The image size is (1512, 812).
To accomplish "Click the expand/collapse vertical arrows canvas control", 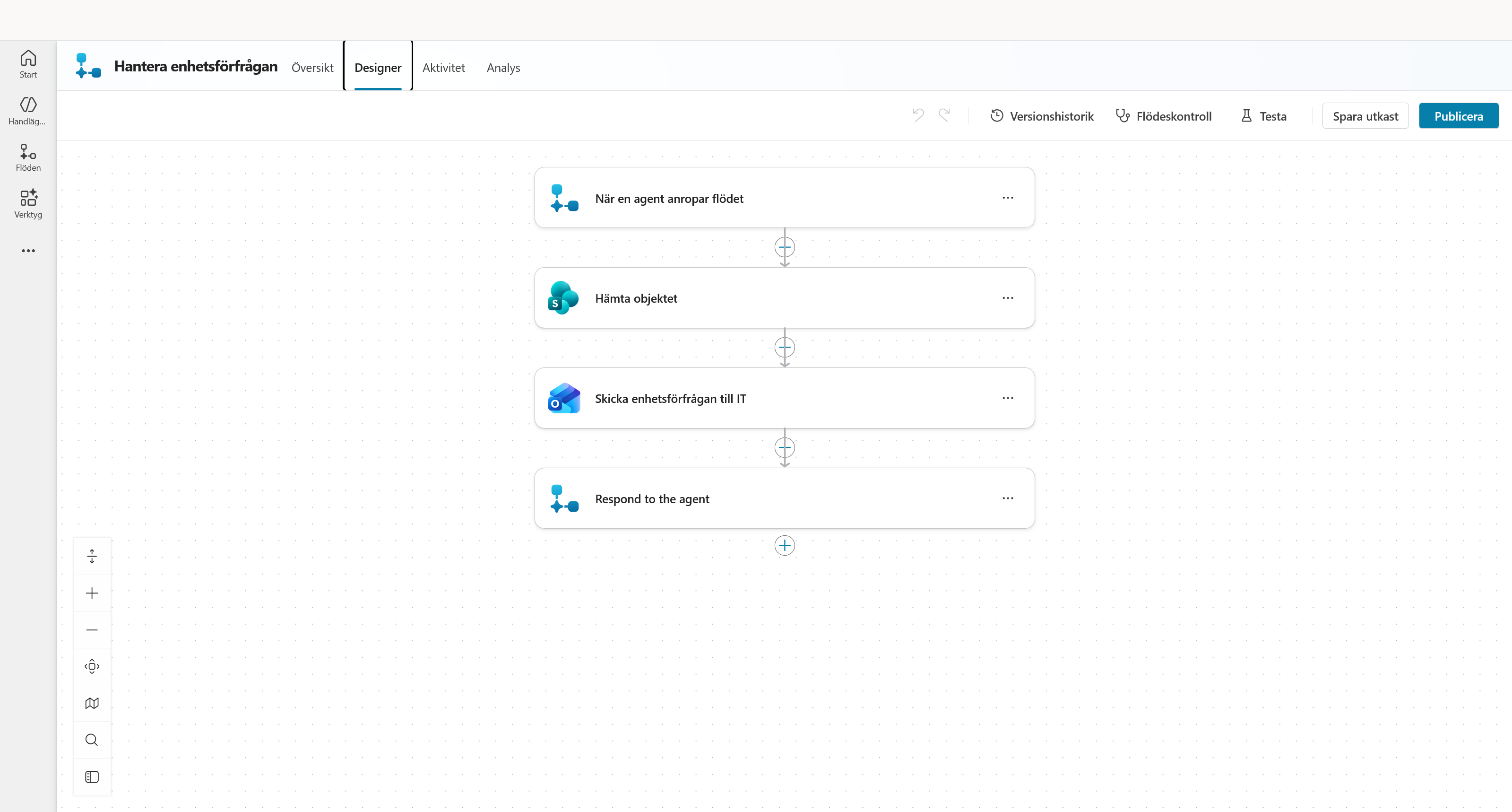I will click(92, 556).
